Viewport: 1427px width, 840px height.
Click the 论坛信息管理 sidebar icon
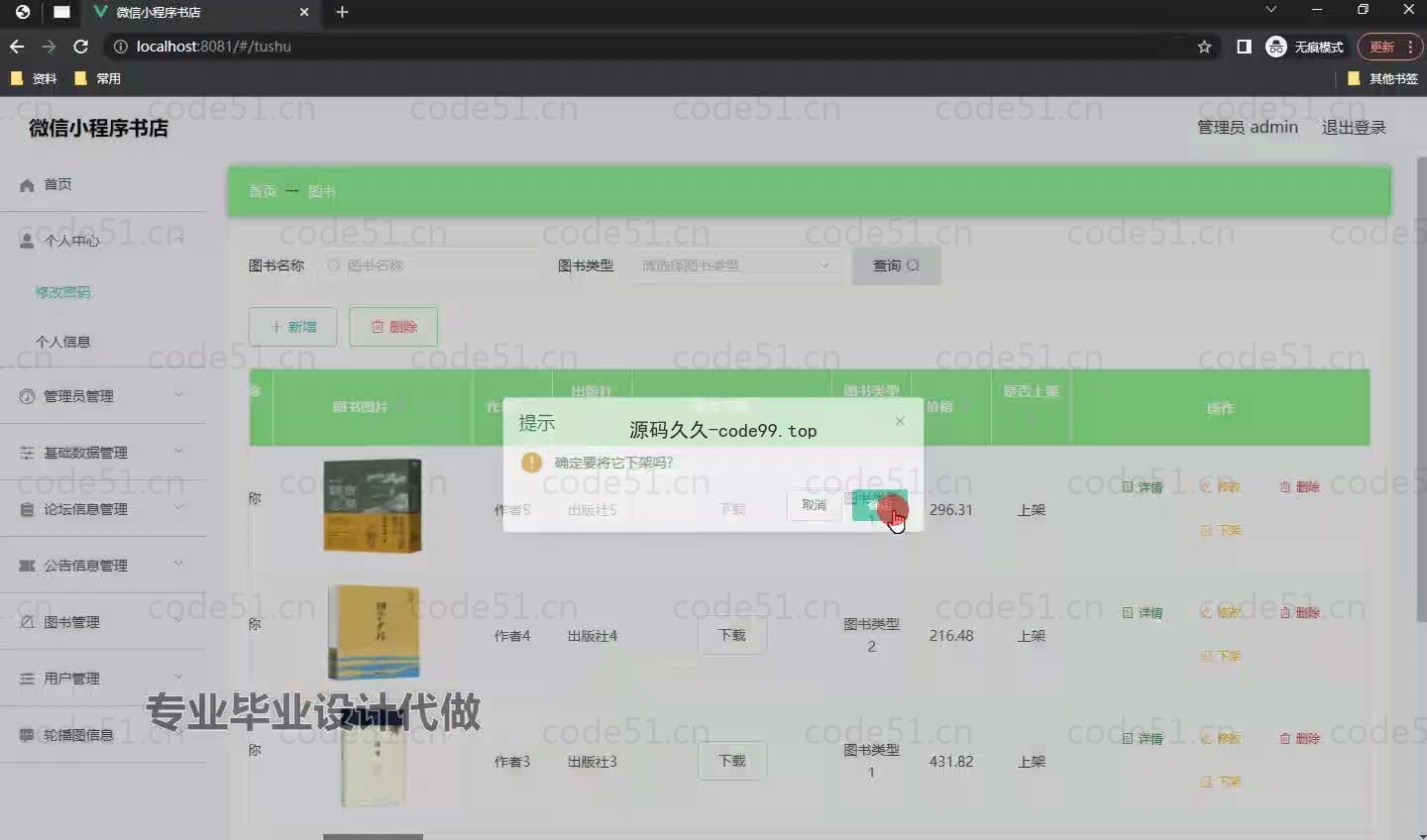point(27,509)
